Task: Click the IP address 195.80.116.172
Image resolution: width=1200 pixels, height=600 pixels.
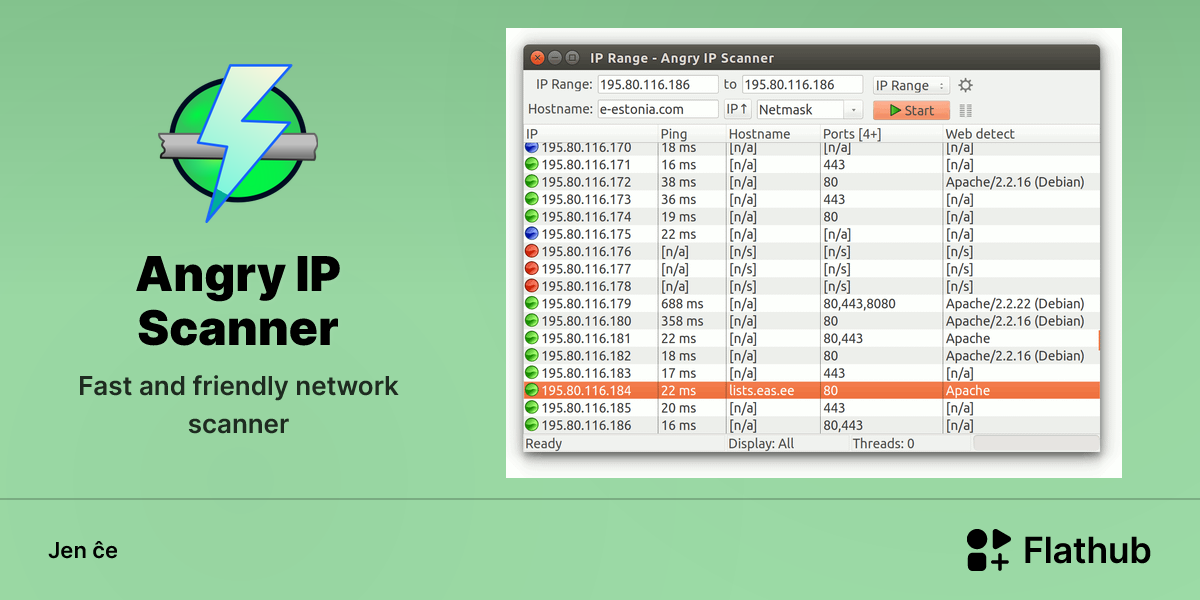Action: coord(586,182)
